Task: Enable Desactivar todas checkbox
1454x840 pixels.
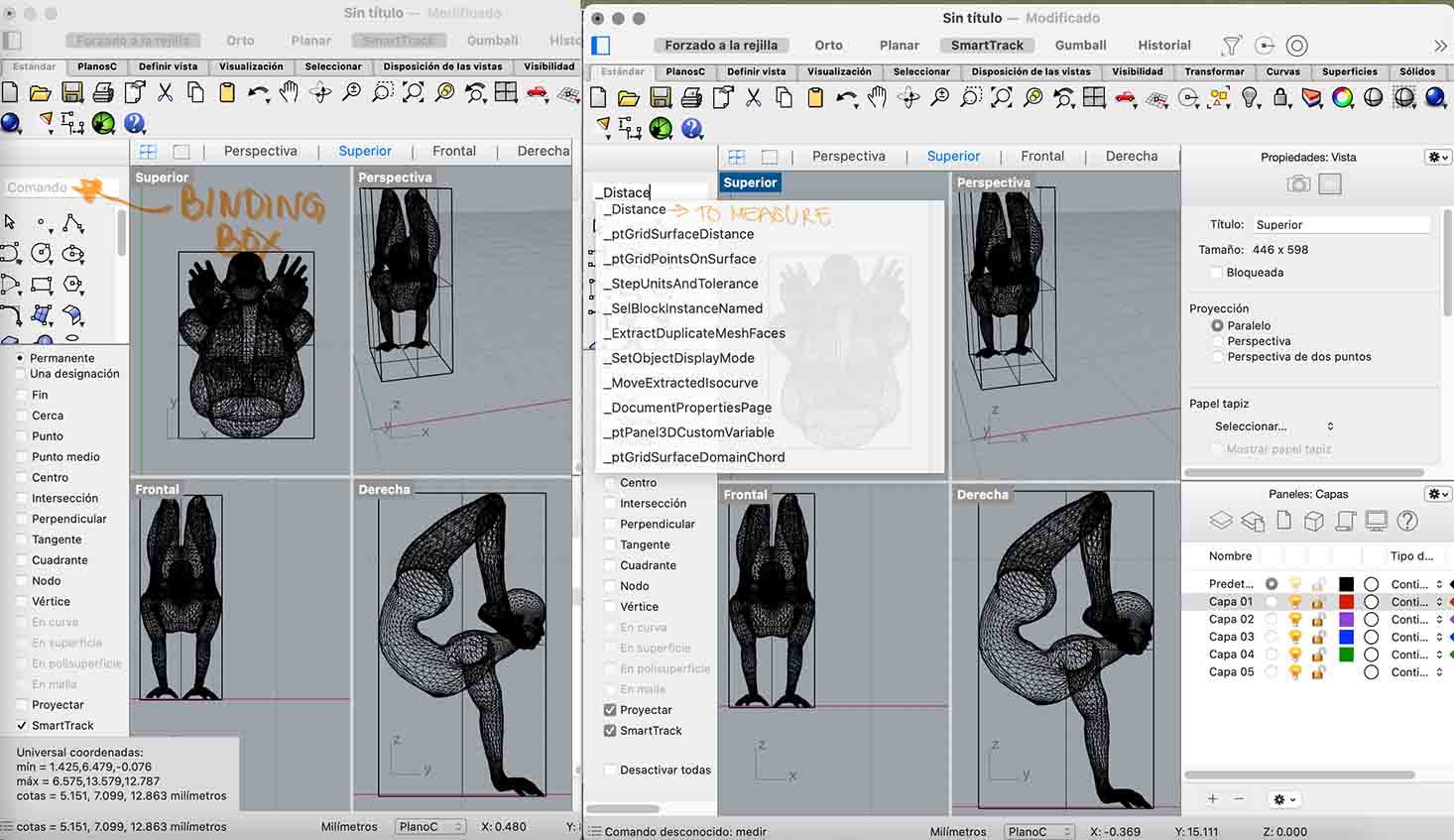Action: pos(610,770)
